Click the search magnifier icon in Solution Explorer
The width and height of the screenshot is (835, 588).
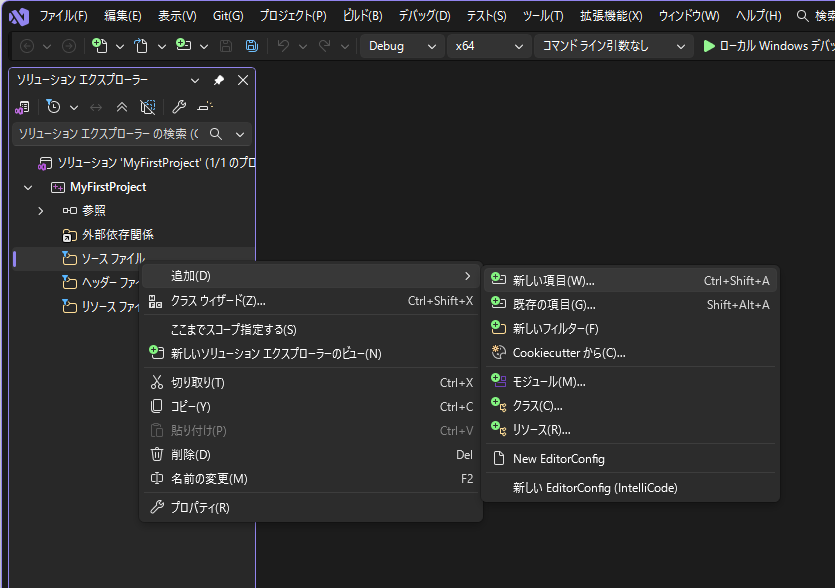click(216, 134)
